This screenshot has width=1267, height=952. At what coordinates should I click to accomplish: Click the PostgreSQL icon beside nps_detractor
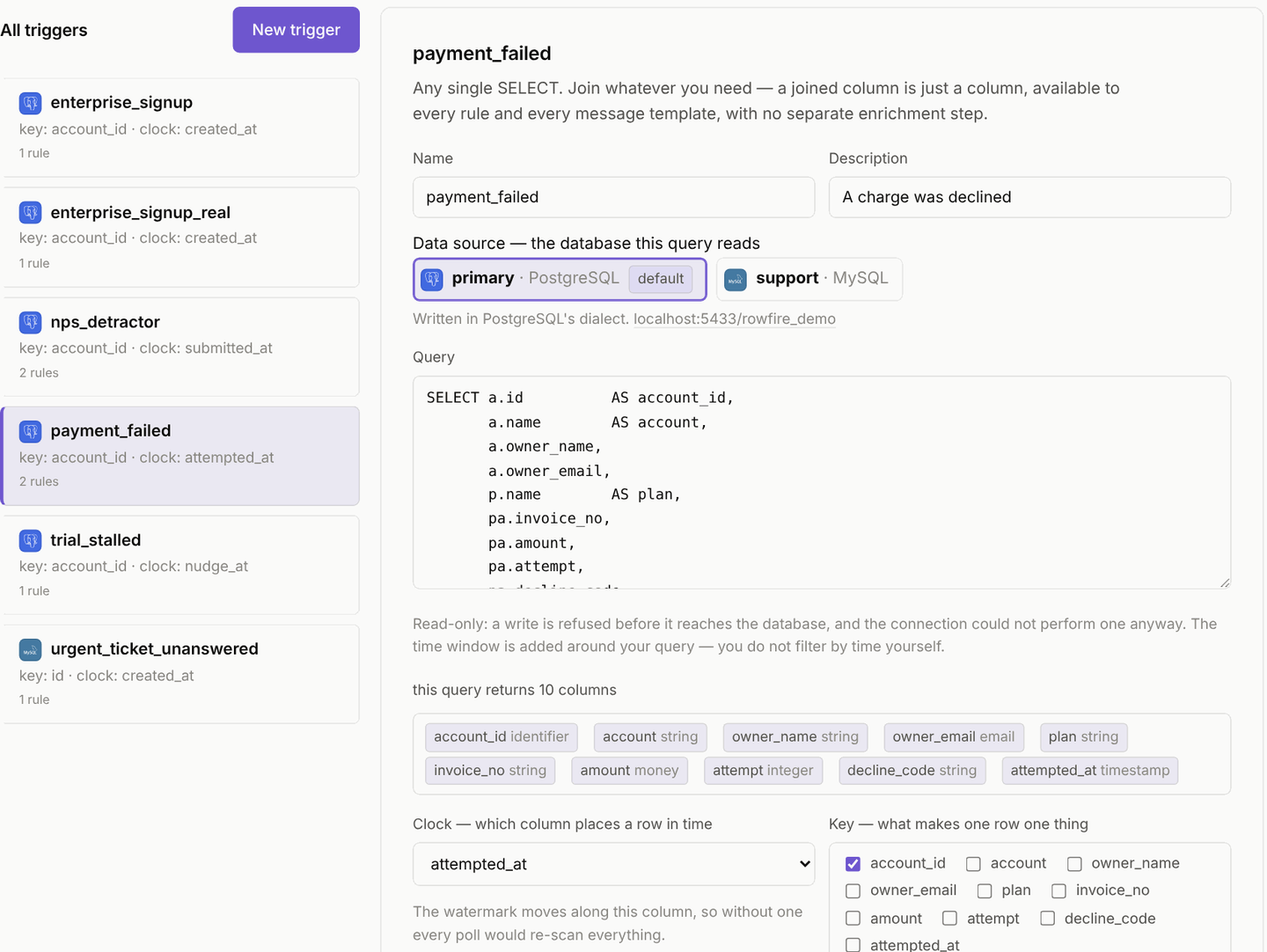point(31,322)
